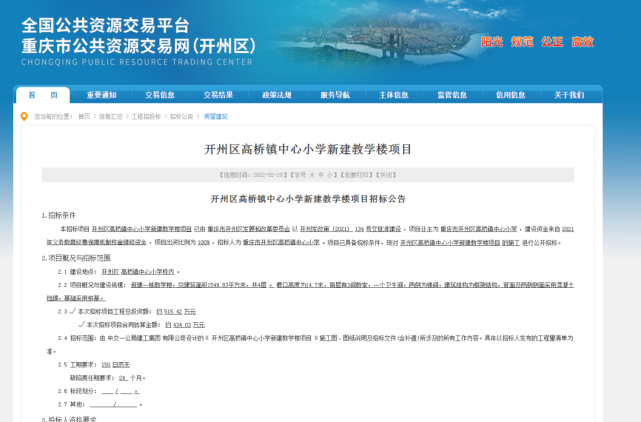
Task: Click the 24 个月 defect liability value
Action: [132, 378]
